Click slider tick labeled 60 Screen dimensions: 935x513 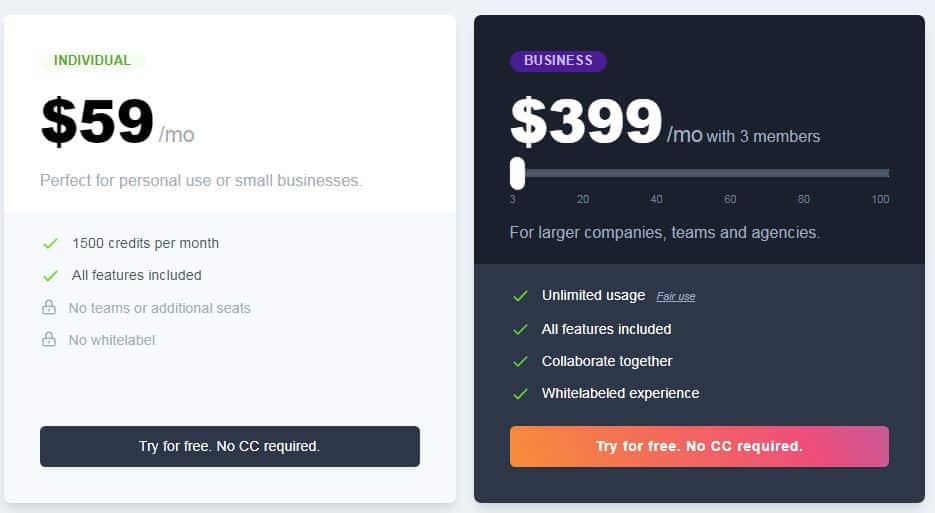pyautogui.click(x=730, y=199)
